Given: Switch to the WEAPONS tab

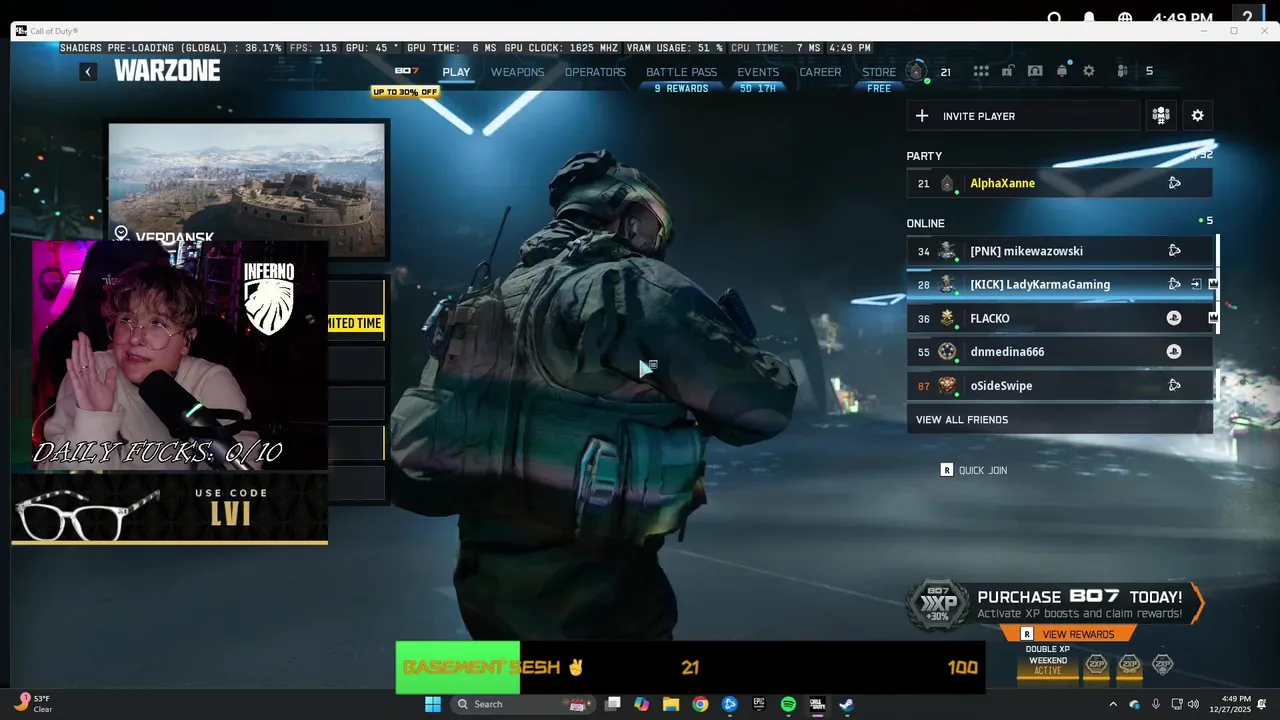Looking at the screenshot, I should coord(517,72).
